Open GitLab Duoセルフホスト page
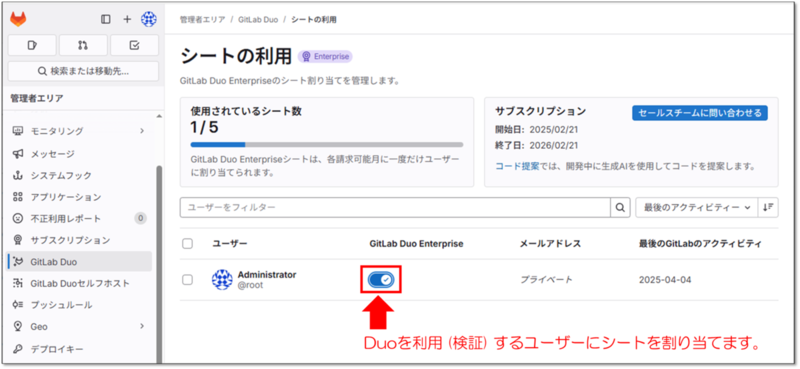The image size is (800, 369). coord(80,283)
